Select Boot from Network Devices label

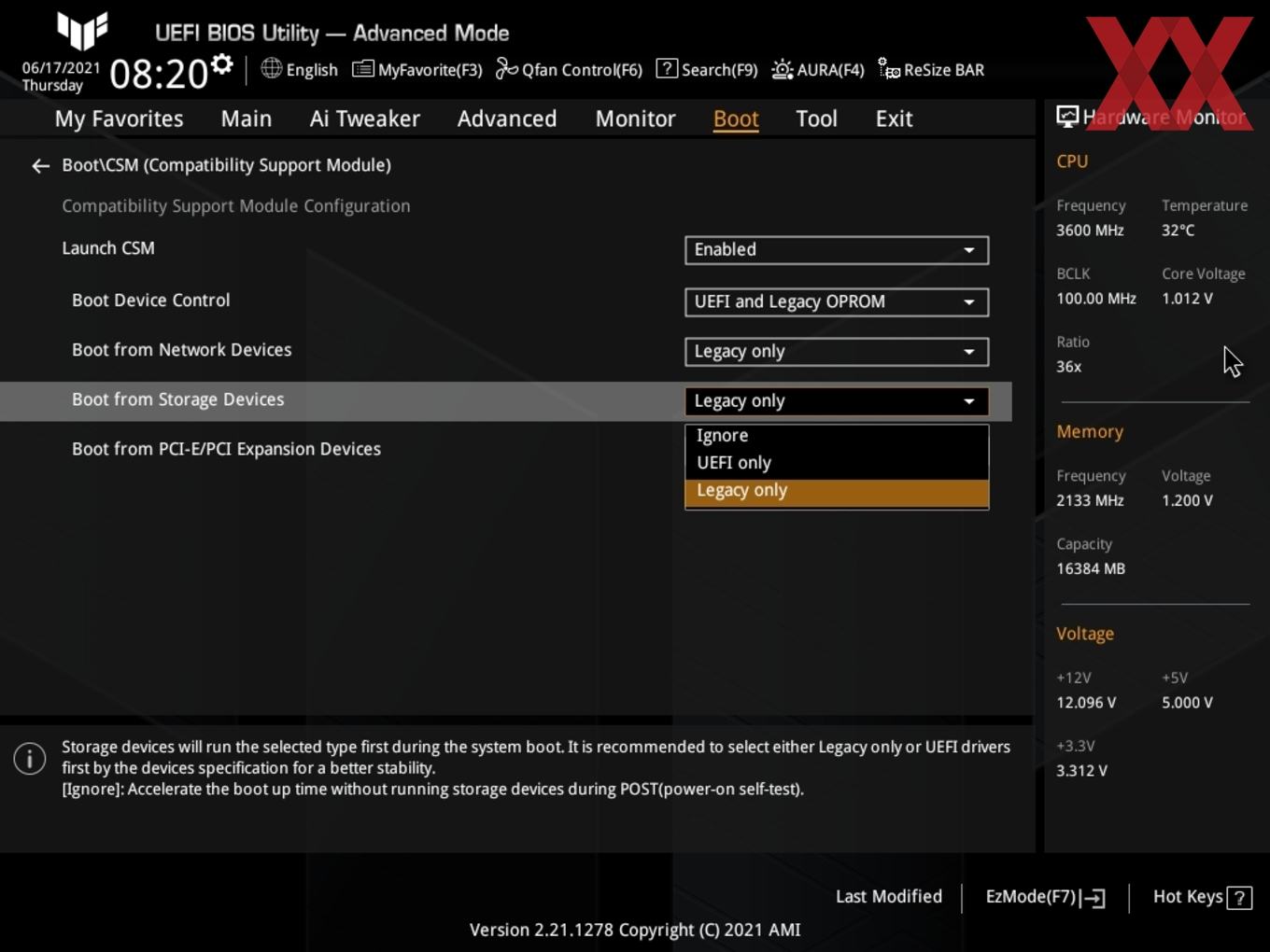[182, 350]
